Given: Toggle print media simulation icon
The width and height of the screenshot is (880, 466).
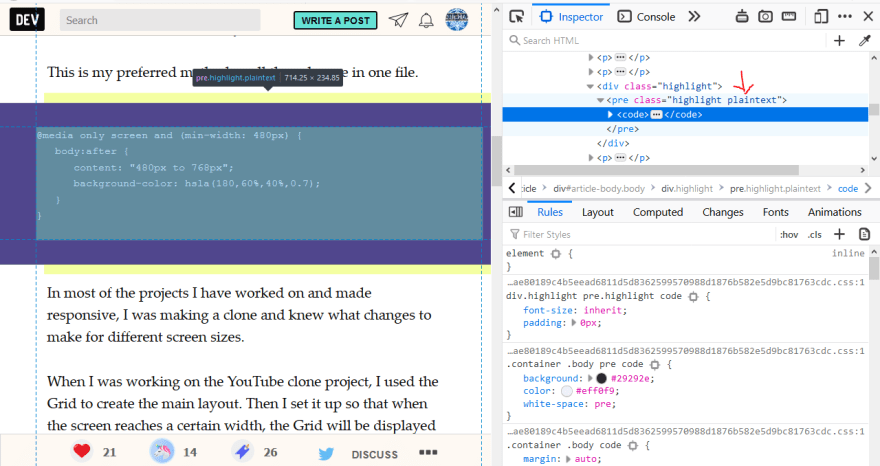Looking at the screenshot, I should click(864, 234).
